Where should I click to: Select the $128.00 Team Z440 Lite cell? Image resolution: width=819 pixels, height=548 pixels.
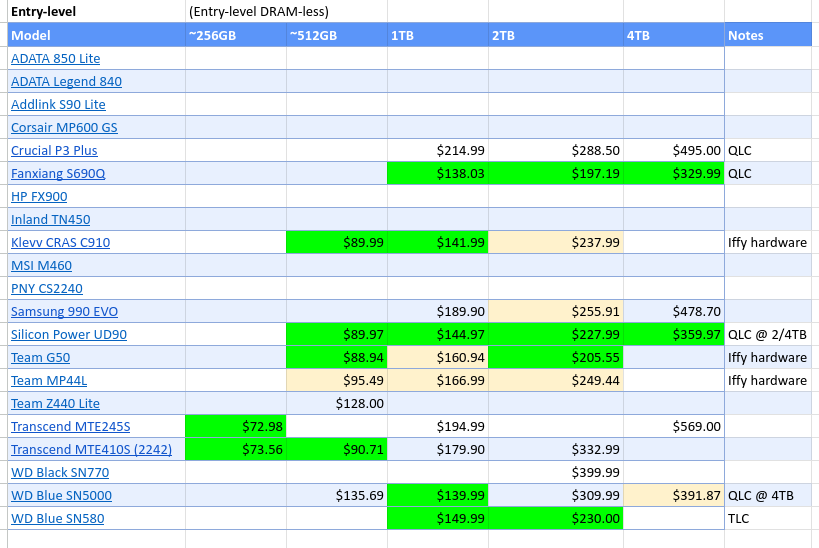pyautogui.click(x=337, y=403)
